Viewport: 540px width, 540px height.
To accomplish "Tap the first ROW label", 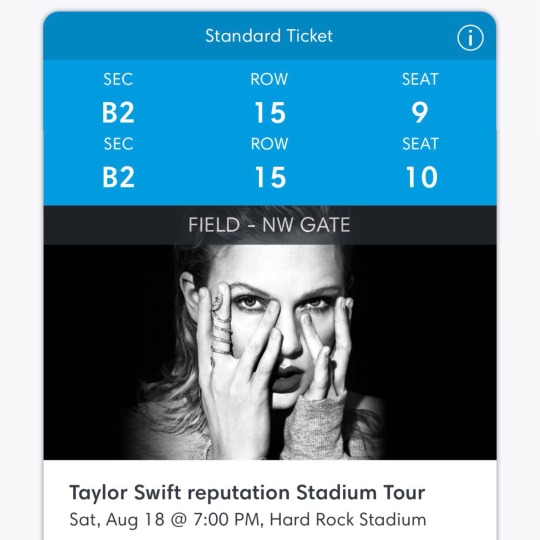I will pos(269,79).
